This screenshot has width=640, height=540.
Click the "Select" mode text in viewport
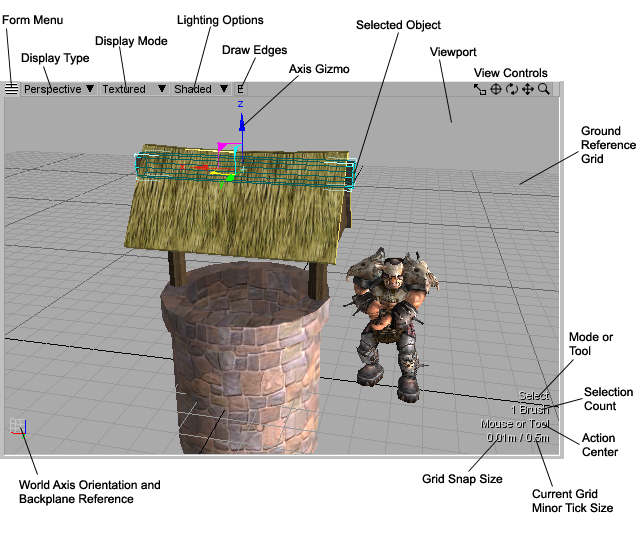[x=534, y=395]
